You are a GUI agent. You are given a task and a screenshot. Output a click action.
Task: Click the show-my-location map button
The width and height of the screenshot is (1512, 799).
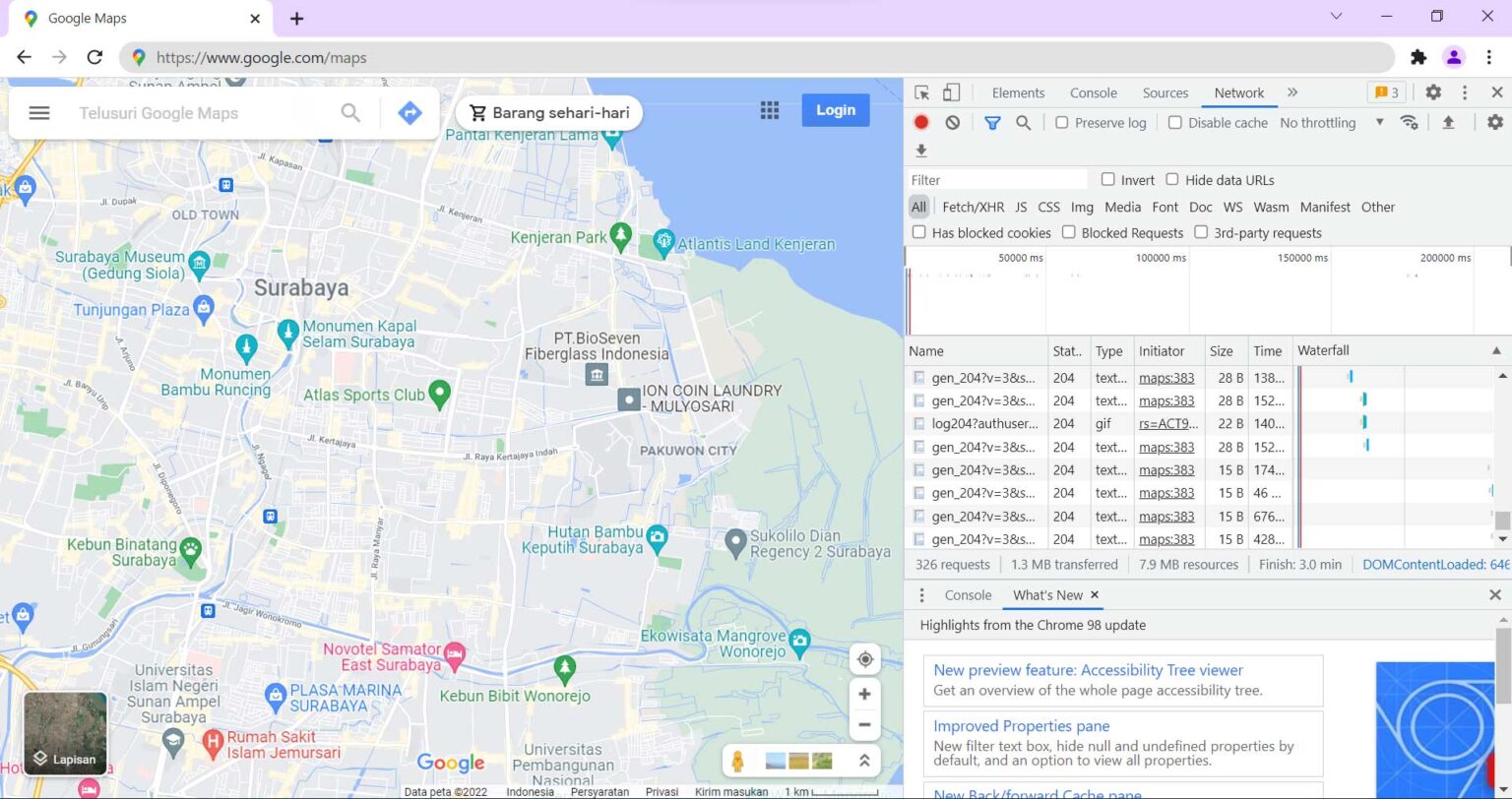pos(864,658)
